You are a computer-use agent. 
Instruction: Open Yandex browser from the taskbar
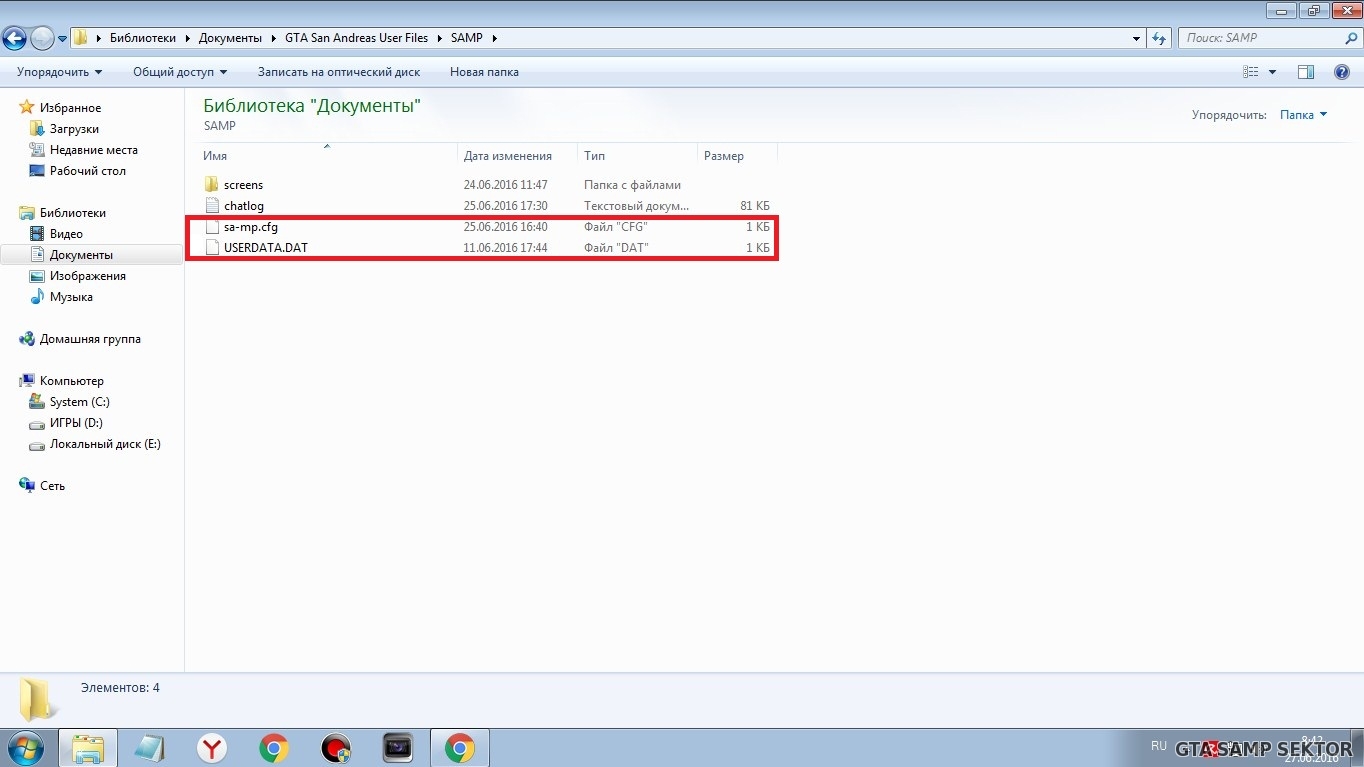[211, 748]
